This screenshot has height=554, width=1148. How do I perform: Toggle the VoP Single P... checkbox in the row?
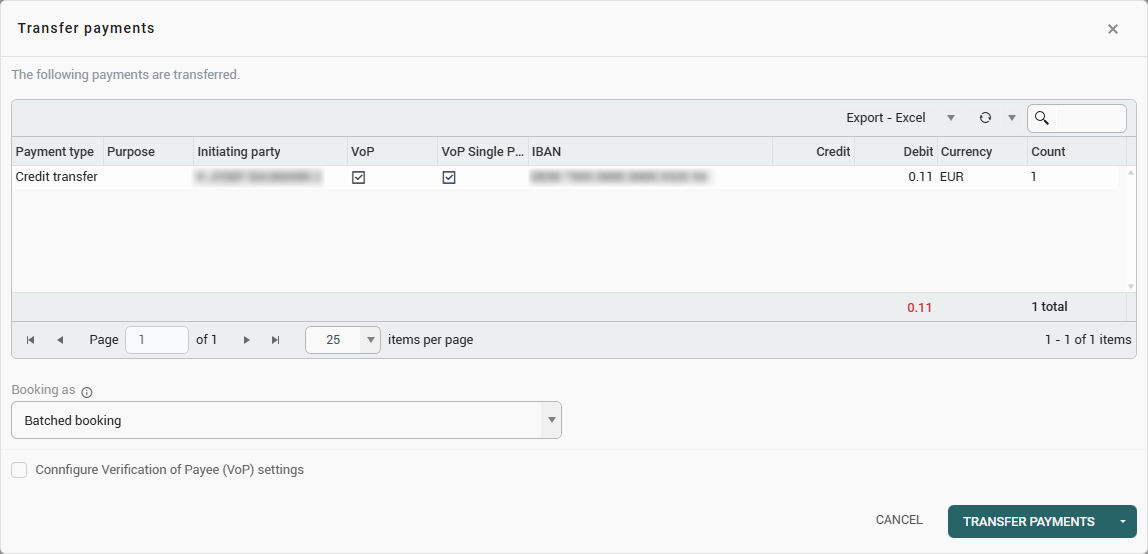point(449,177)
